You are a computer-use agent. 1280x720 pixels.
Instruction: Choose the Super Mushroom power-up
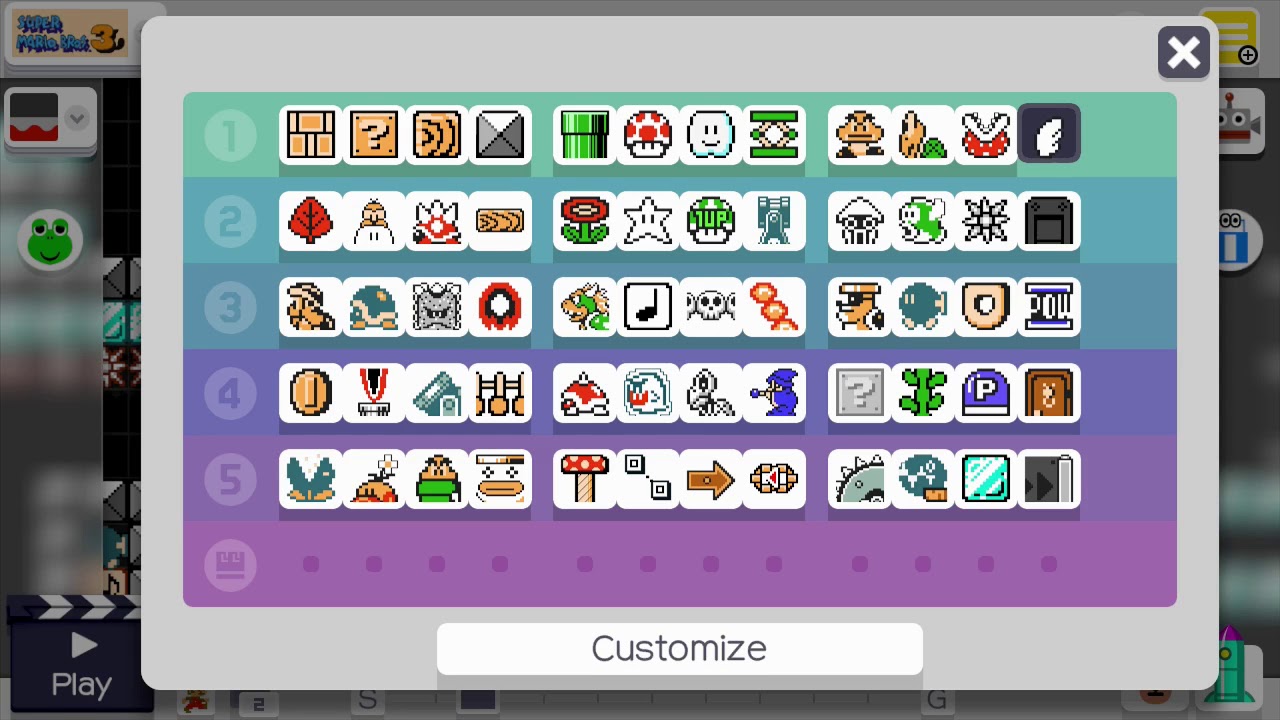point(648,134)
